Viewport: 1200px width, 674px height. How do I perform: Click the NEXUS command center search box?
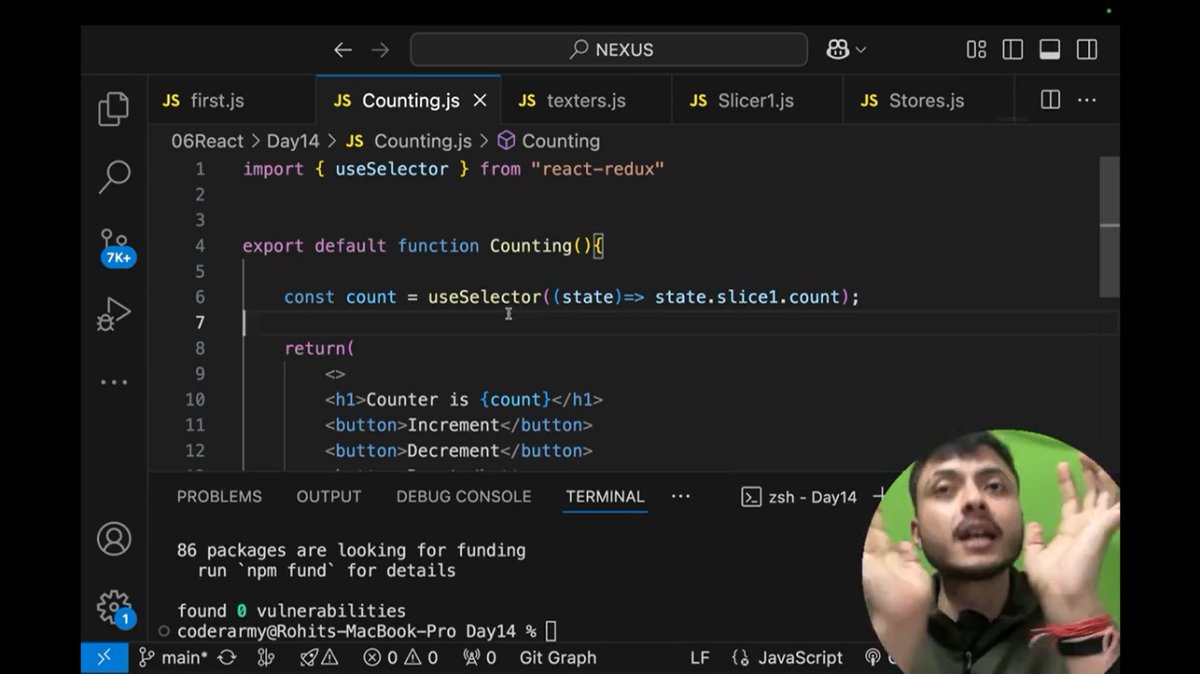(609, 50)
